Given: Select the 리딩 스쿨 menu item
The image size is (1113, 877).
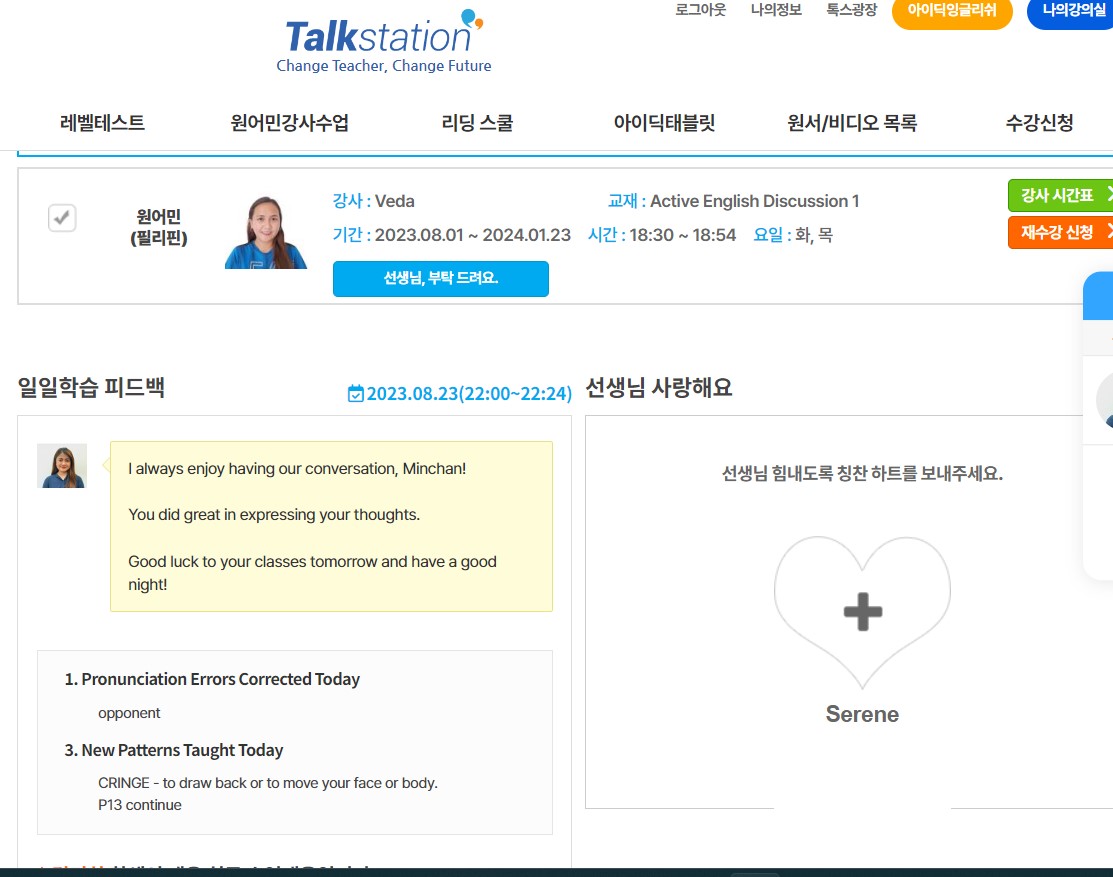Looking at the screenshot, I should click(477, 123).
